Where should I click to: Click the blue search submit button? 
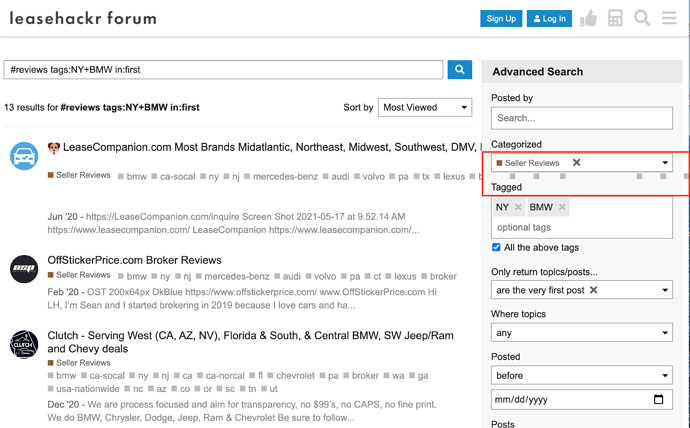click(x=459, y=70)
